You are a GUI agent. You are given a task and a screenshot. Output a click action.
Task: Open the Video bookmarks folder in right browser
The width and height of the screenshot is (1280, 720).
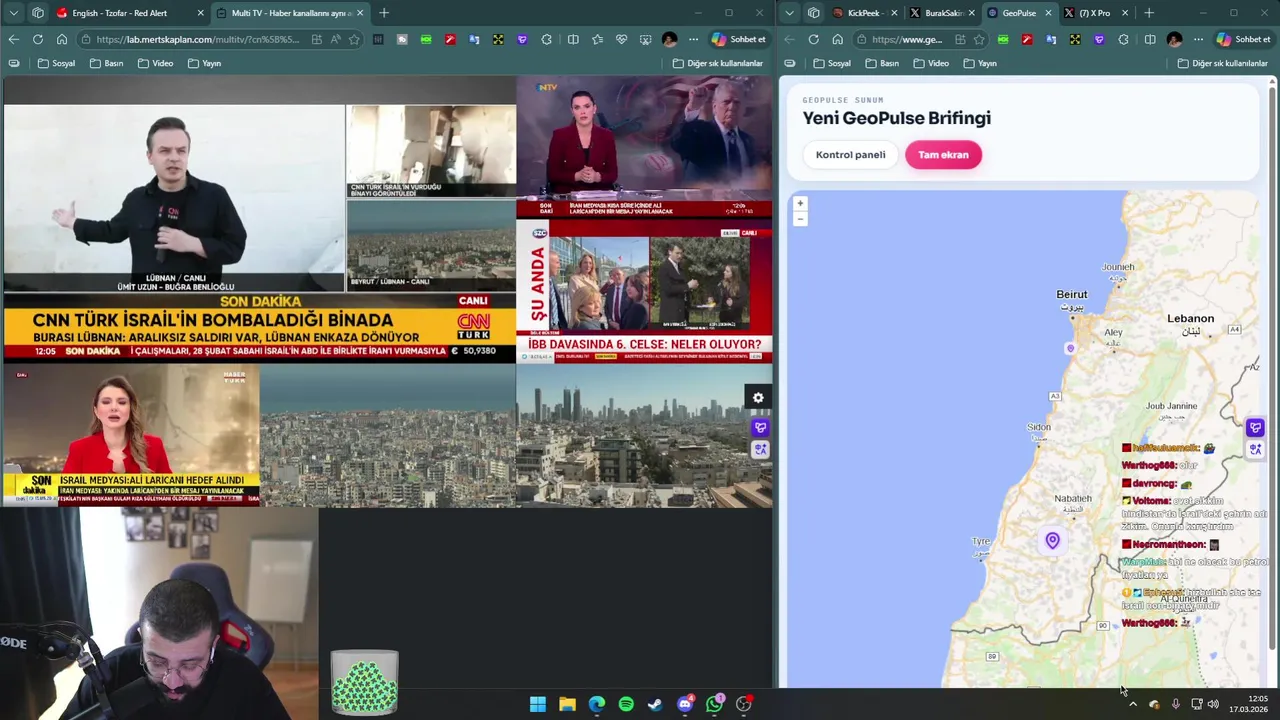tap(929, 63)
